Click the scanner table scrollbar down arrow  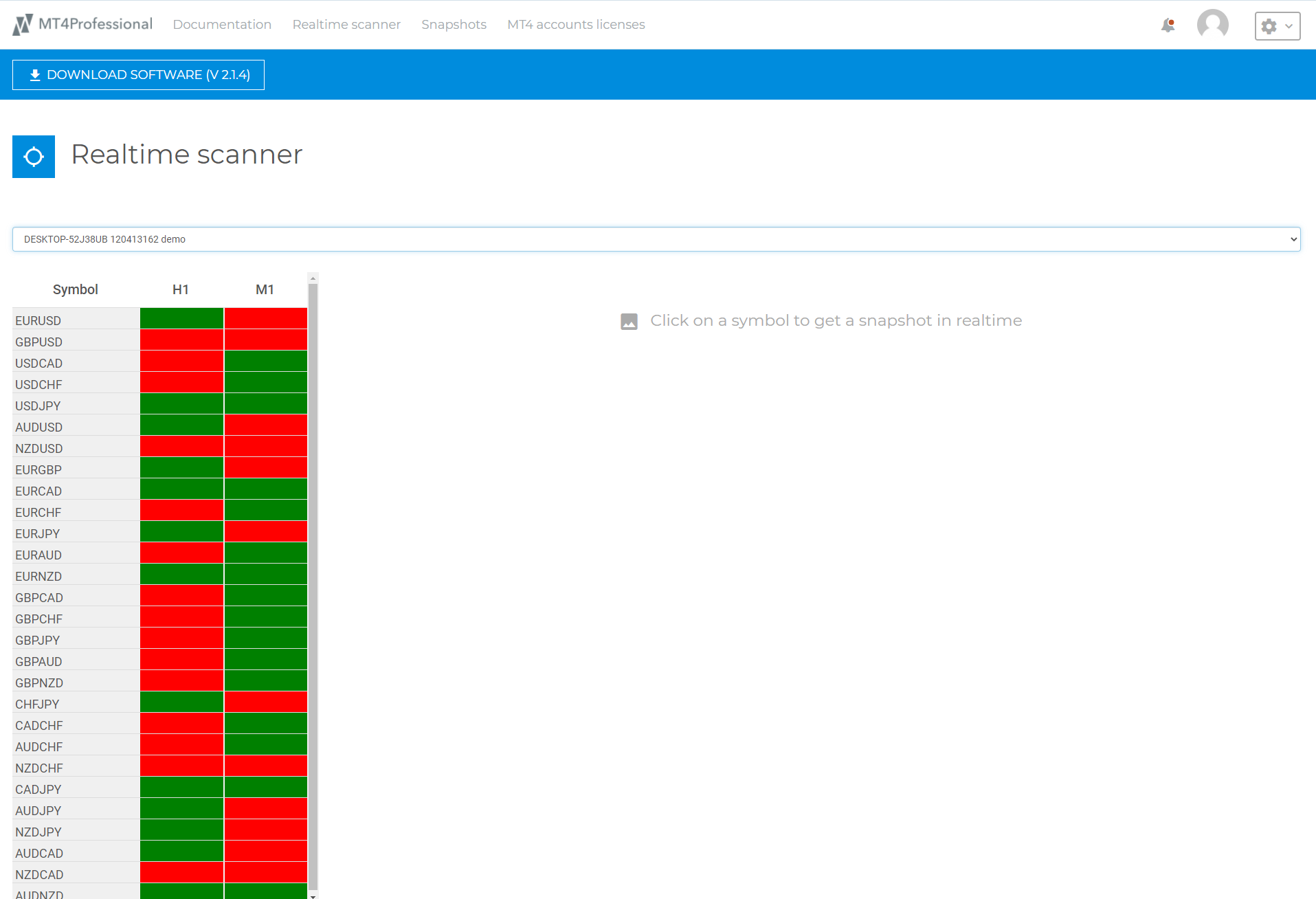(313, 896)
